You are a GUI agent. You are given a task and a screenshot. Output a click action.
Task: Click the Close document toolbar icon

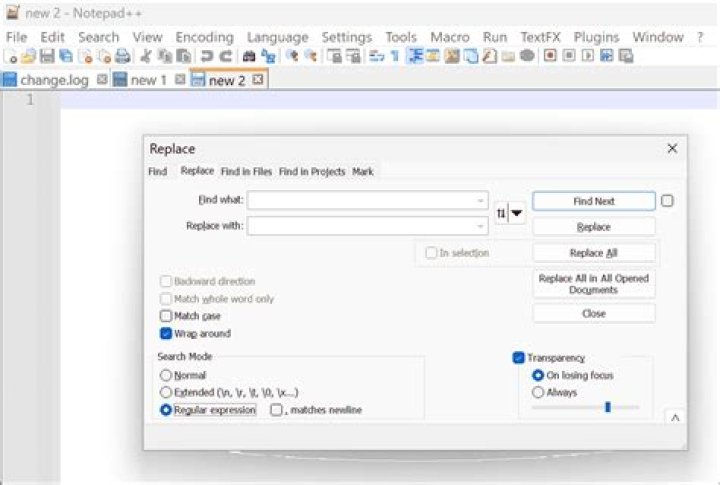[x=85, y=56]
